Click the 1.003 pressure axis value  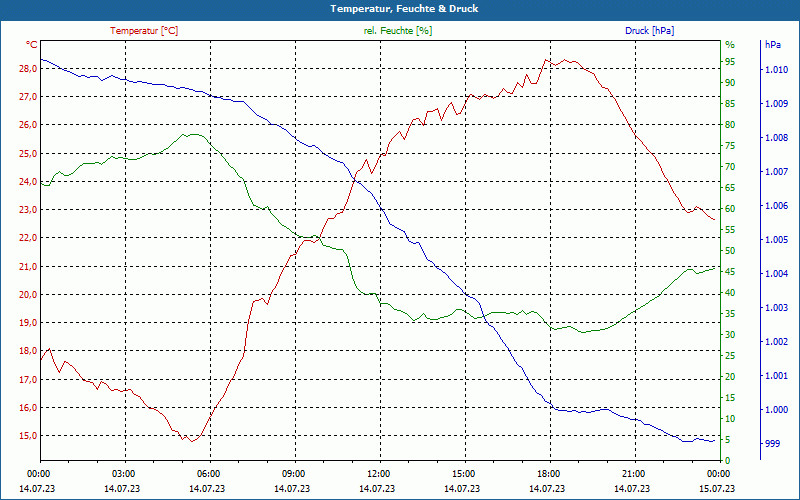coord(777,308)
